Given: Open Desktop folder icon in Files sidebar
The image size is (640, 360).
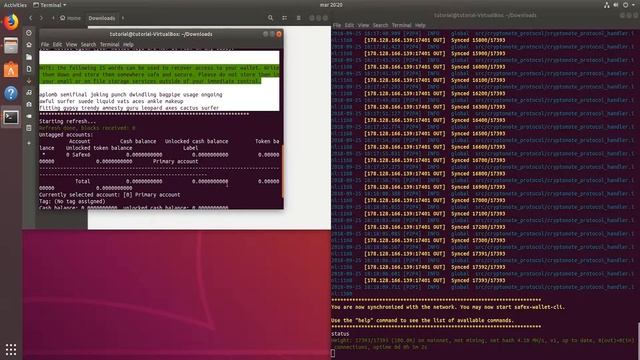Looking at the screenshot, I should pos(29,57).
